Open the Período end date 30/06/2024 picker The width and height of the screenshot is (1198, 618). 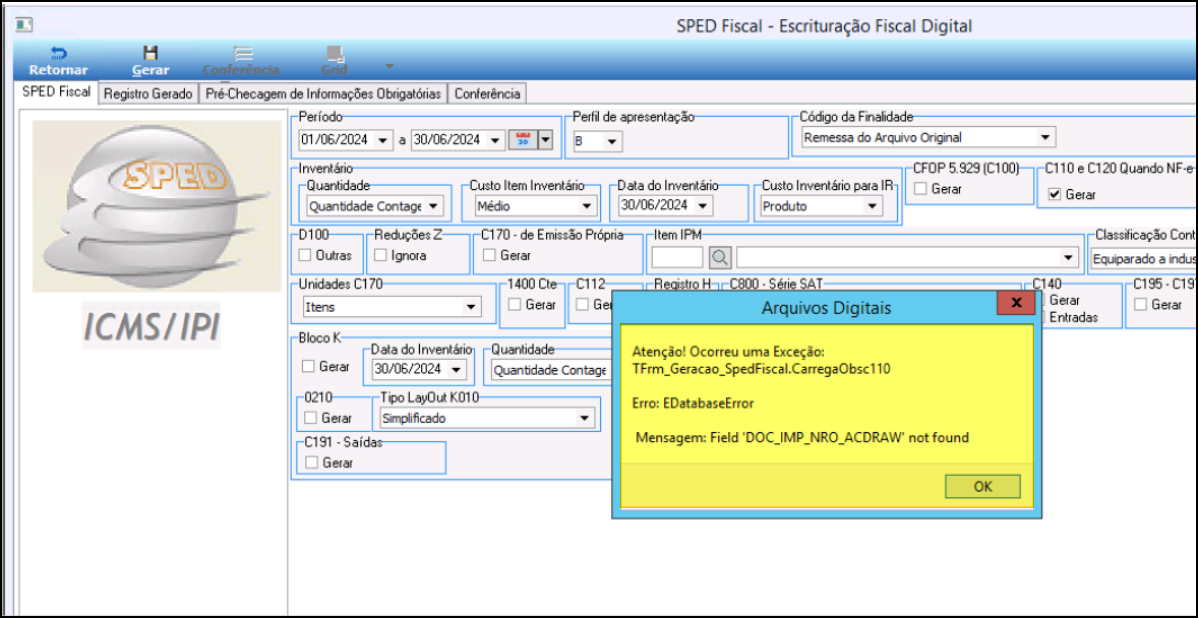(495, 140)
